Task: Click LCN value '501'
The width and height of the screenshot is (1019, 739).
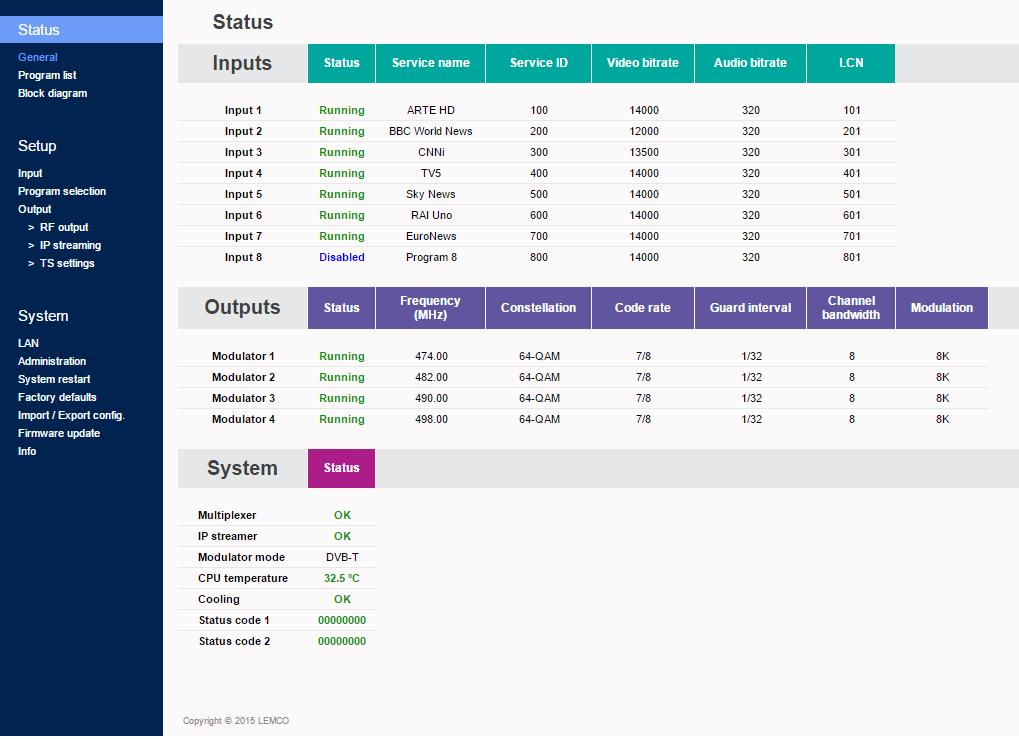Action: [852, 194]
